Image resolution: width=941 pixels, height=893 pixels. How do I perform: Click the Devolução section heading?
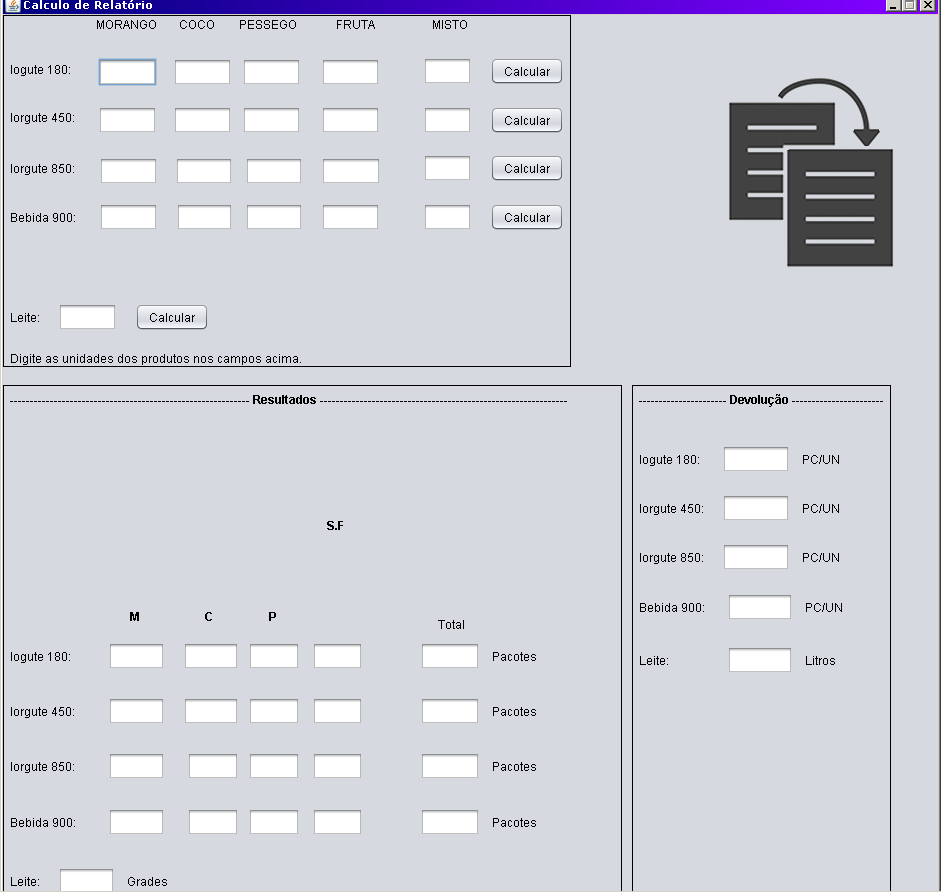click(x=759, y=400)
